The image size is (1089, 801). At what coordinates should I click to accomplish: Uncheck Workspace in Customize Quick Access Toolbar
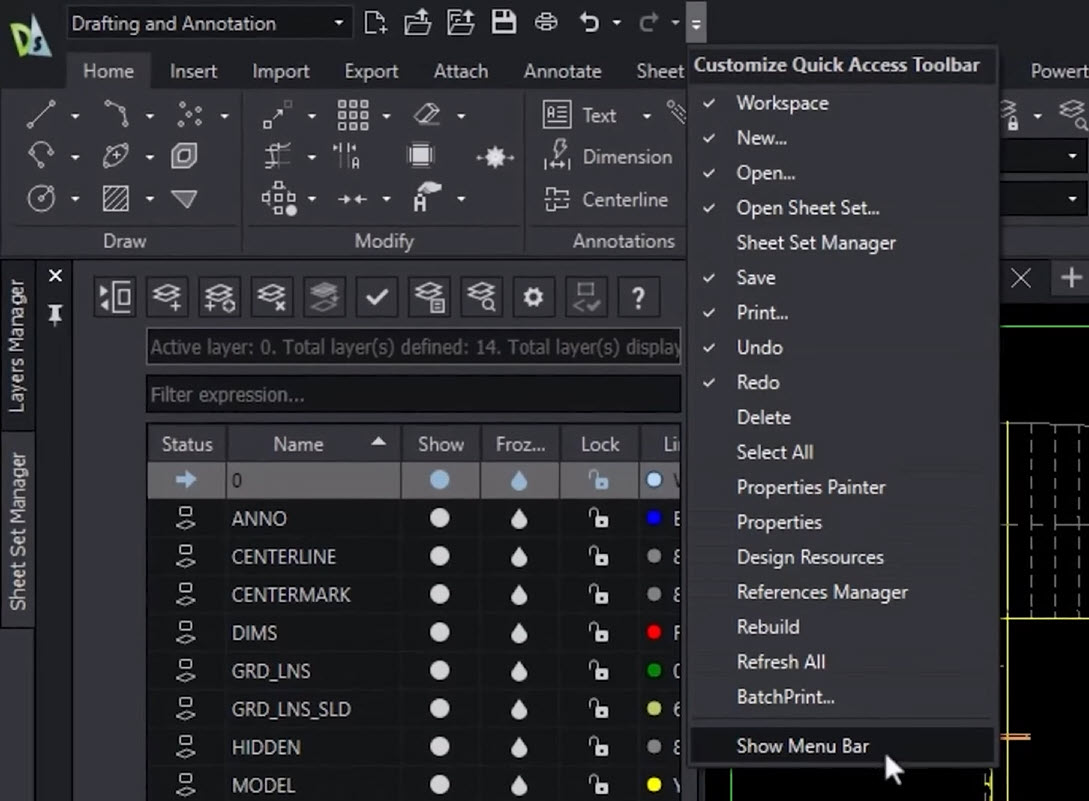tap(782, 103)
